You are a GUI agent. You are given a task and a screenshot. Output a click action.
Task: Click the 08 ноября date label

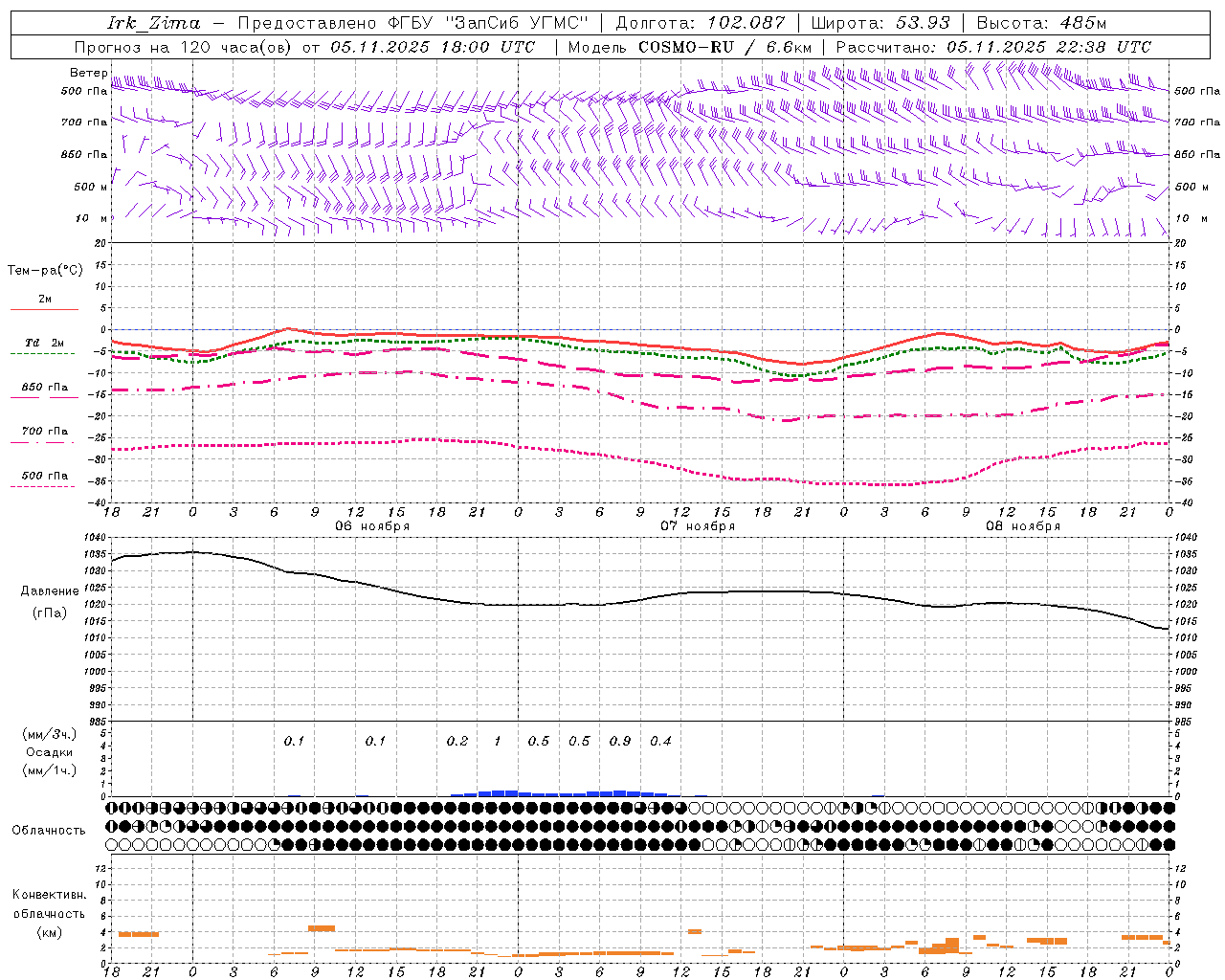coord(1023,526)
